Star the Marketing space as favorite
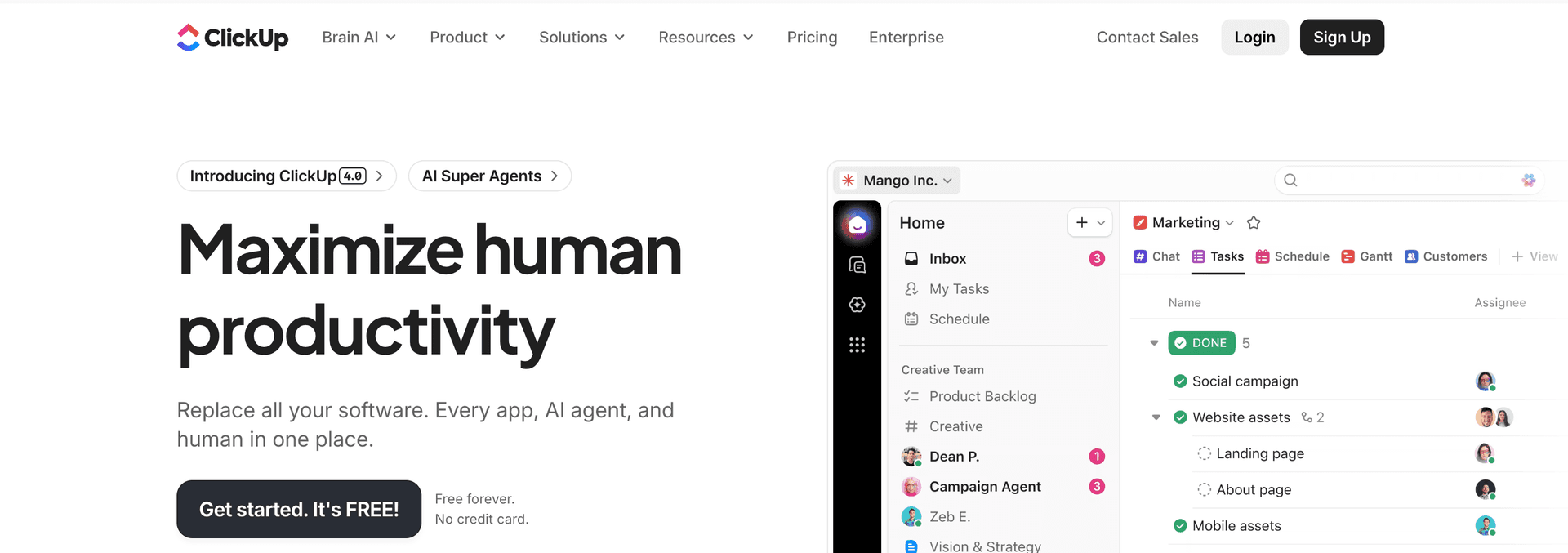Image resolution: width=1568 pixels, height=553 pixels. (x=1254, y=223)
